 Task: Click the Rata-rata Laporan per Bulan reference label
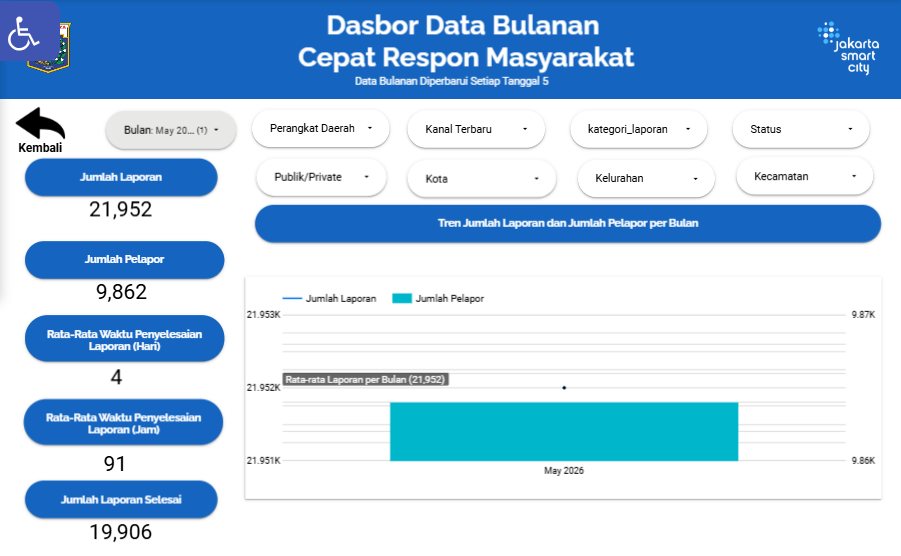coord(365,380)
